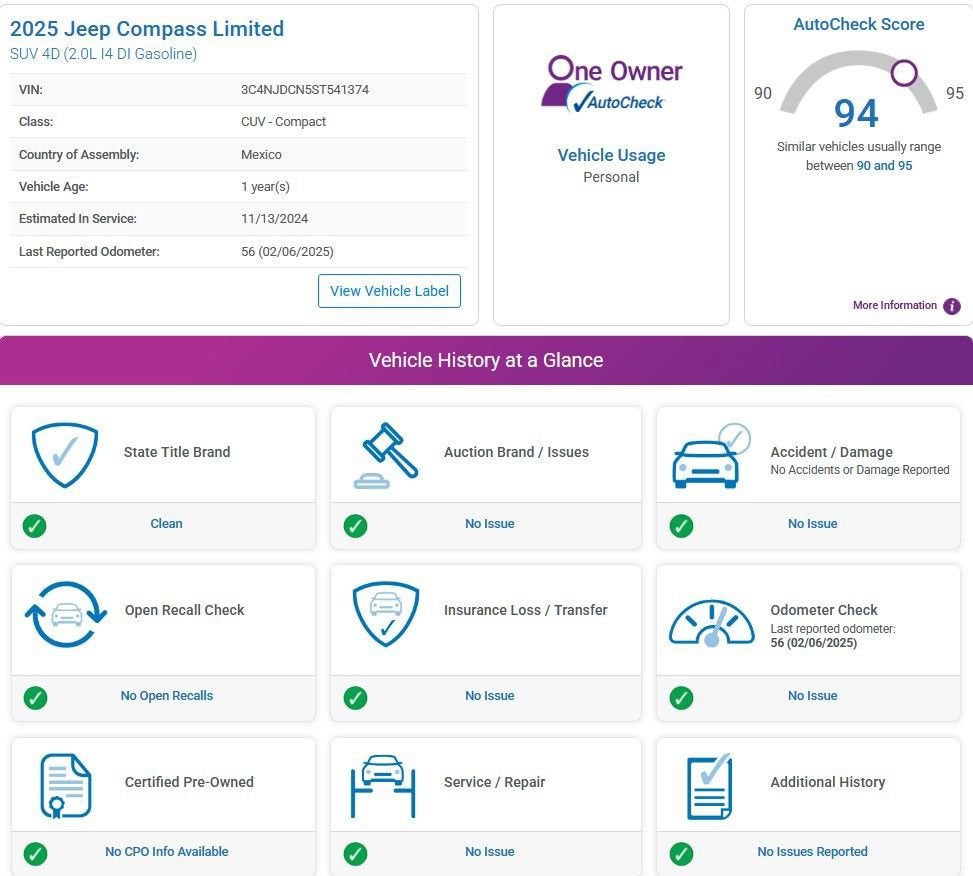Click the Certified Pre-Owned certificate icon
The height and width of the screenshot is (876, 973).
click(66, 786)
